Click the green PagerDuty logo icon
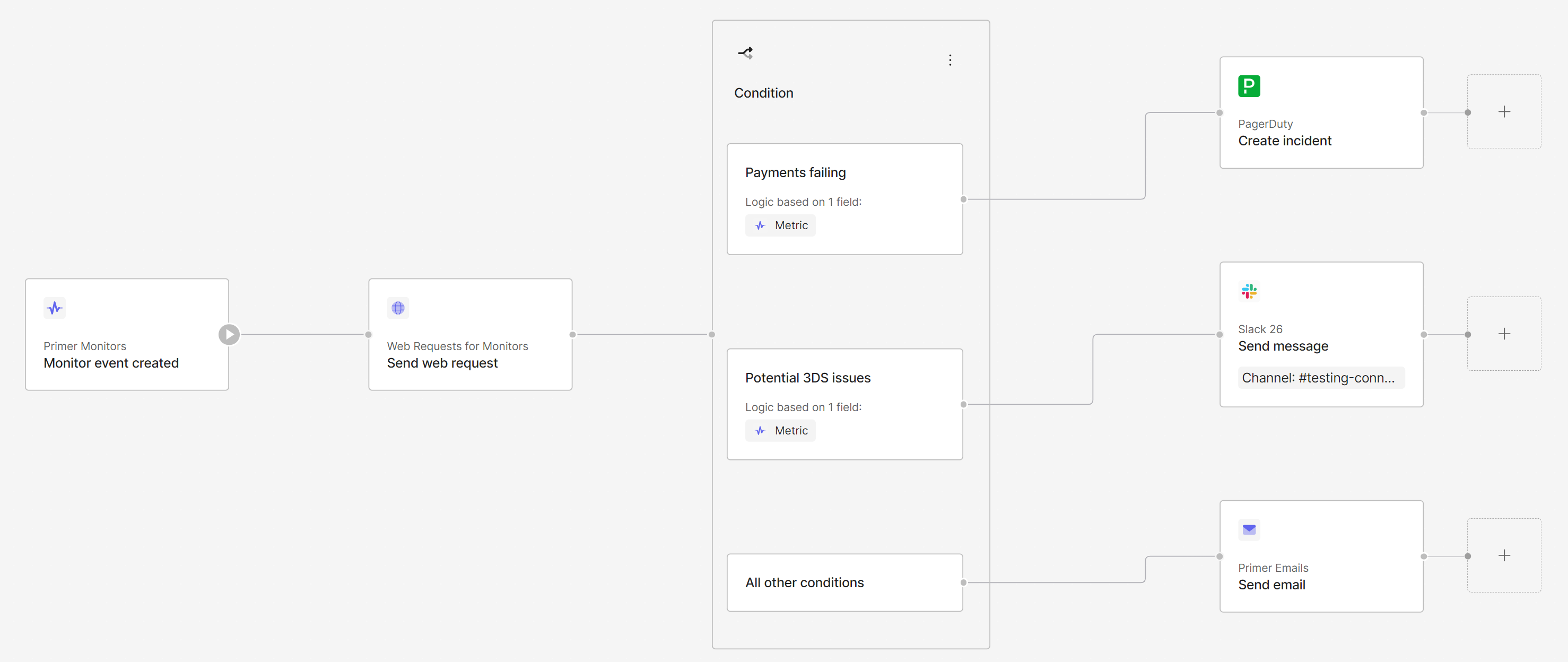This screenshot has width=1568, height=662. tap(1249, 86)
